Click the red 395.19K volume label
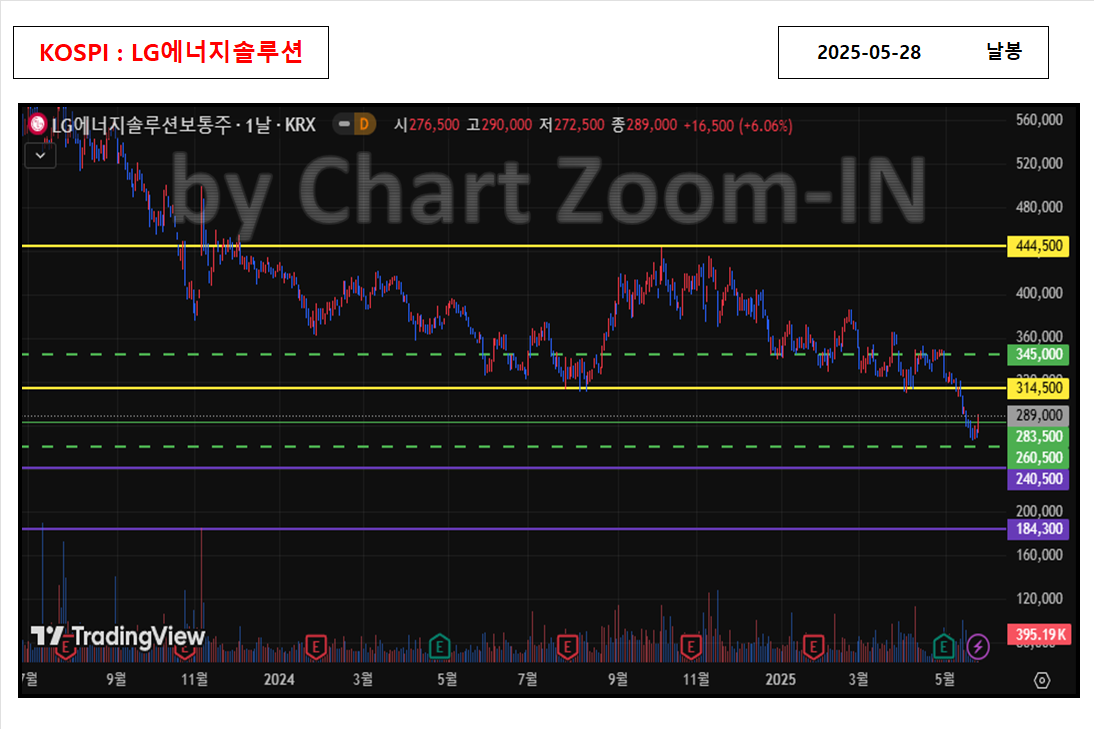This screenshot has height=729, width=1094. click(x=1038, y=635)
